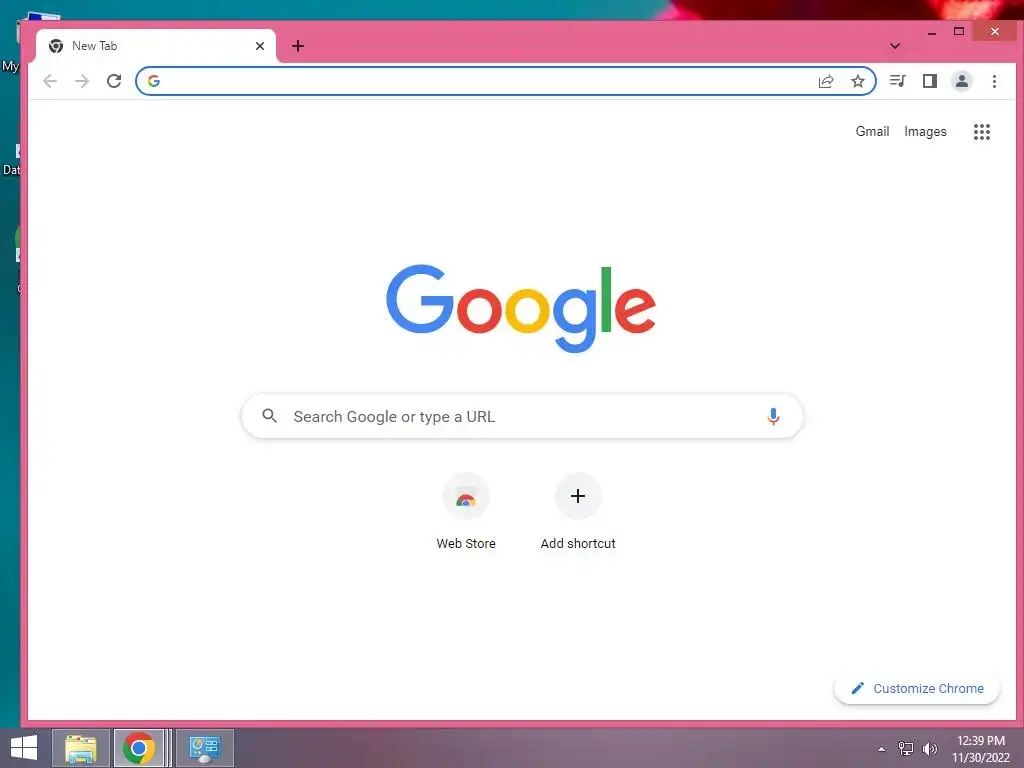
Task: Open the Gmail link
Action: (x=872, y=131)
